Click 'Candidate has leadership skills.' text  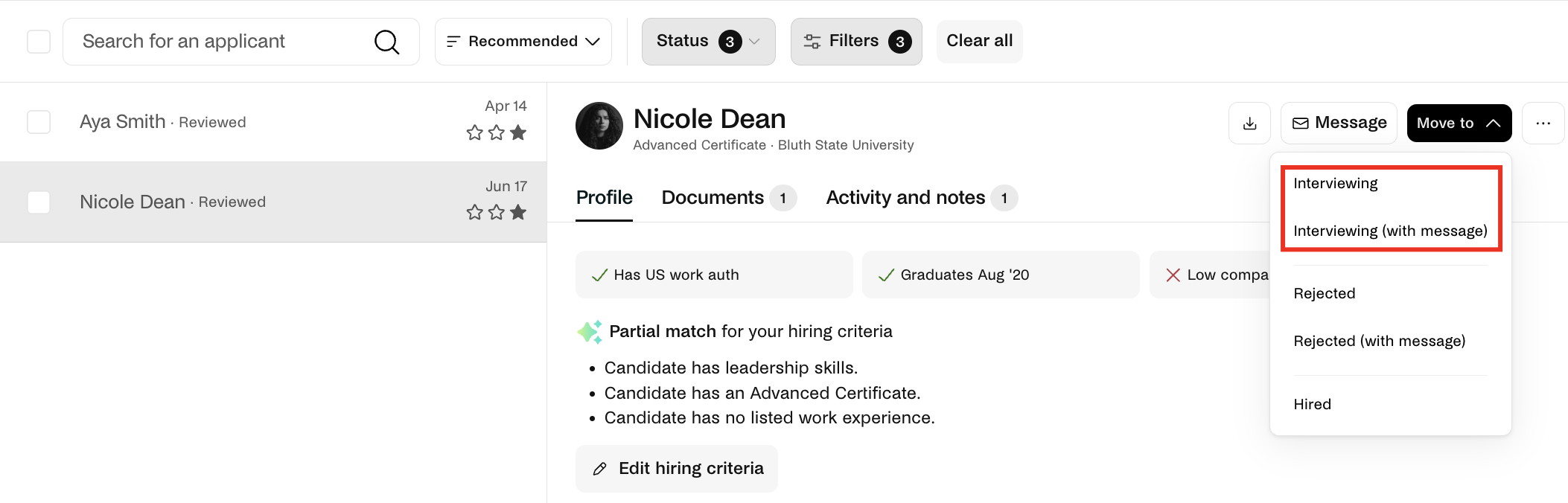click(x=731, y=368)
